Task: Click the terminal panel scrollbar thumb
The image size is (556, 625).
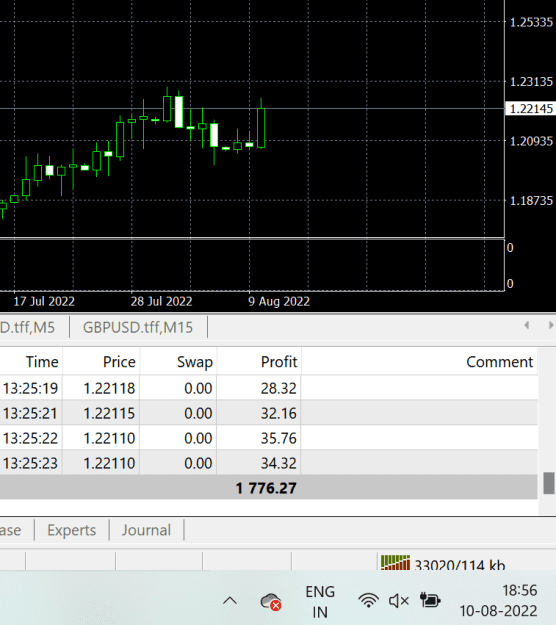Action: [x=549, y=483]
